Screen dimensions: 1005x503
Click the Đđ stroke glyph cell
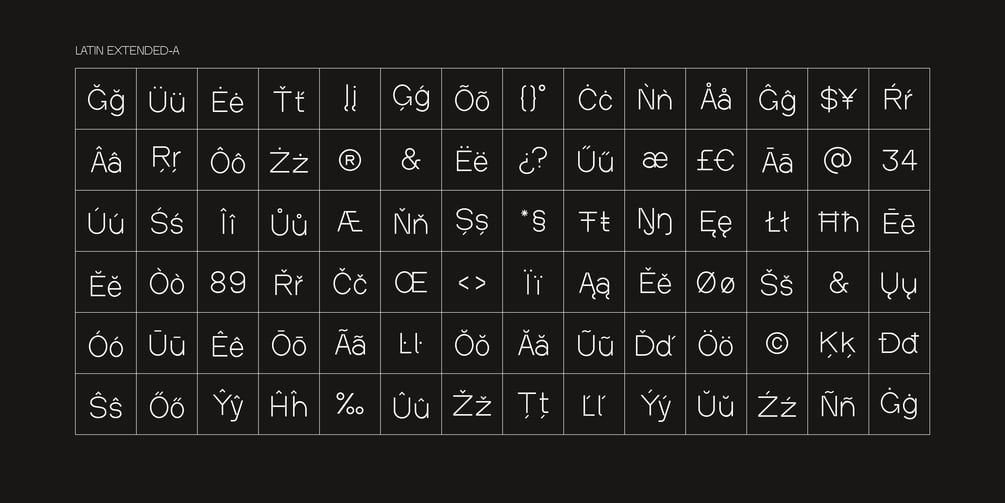pos(899,343)
